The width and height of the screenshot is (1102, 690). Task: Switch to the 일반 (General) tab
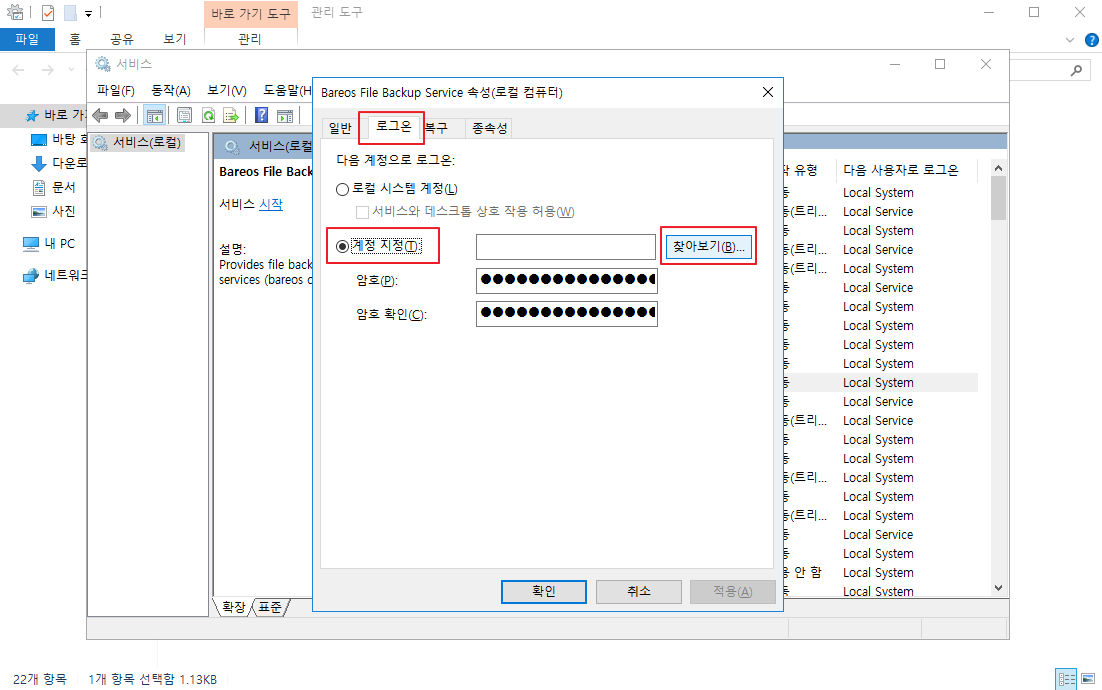click(x=340, y=128)
